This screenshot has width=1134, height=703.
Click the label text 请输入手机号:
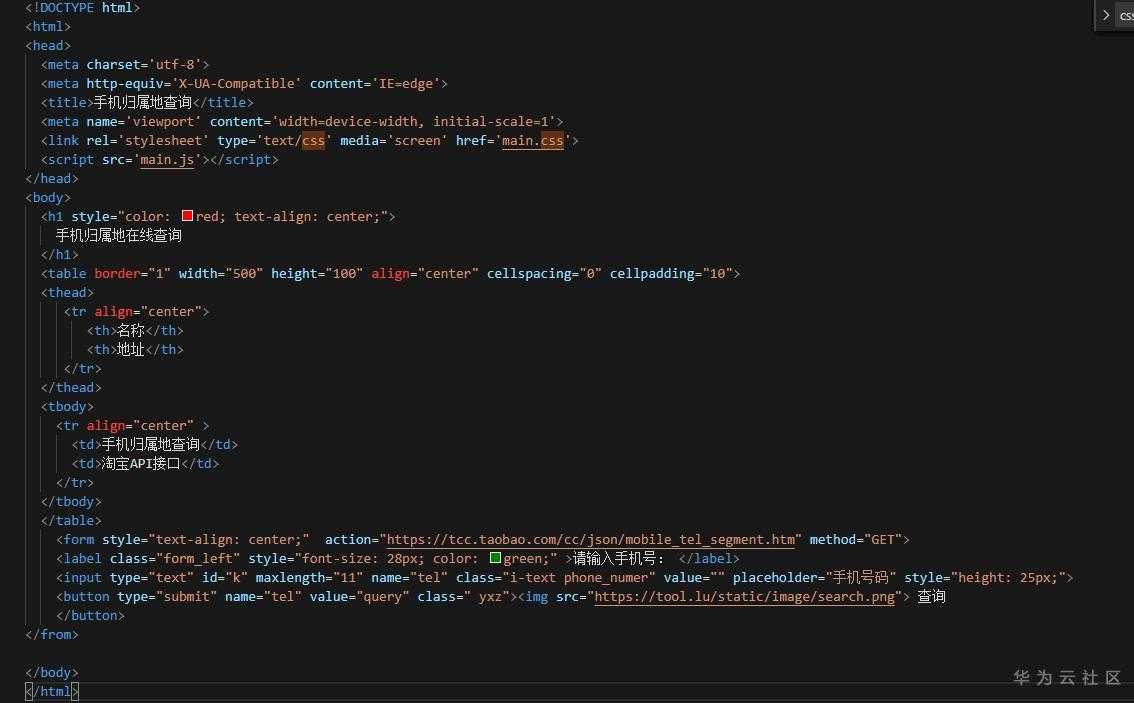click(618, 558)
